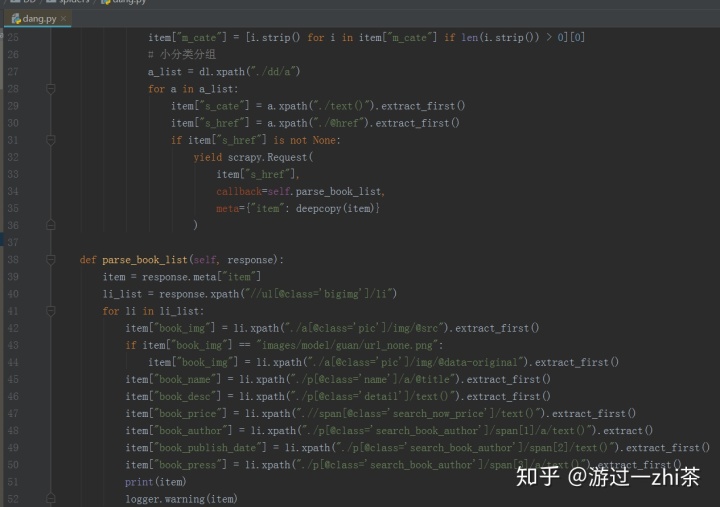Click line number 33 in the gutter

13,174
